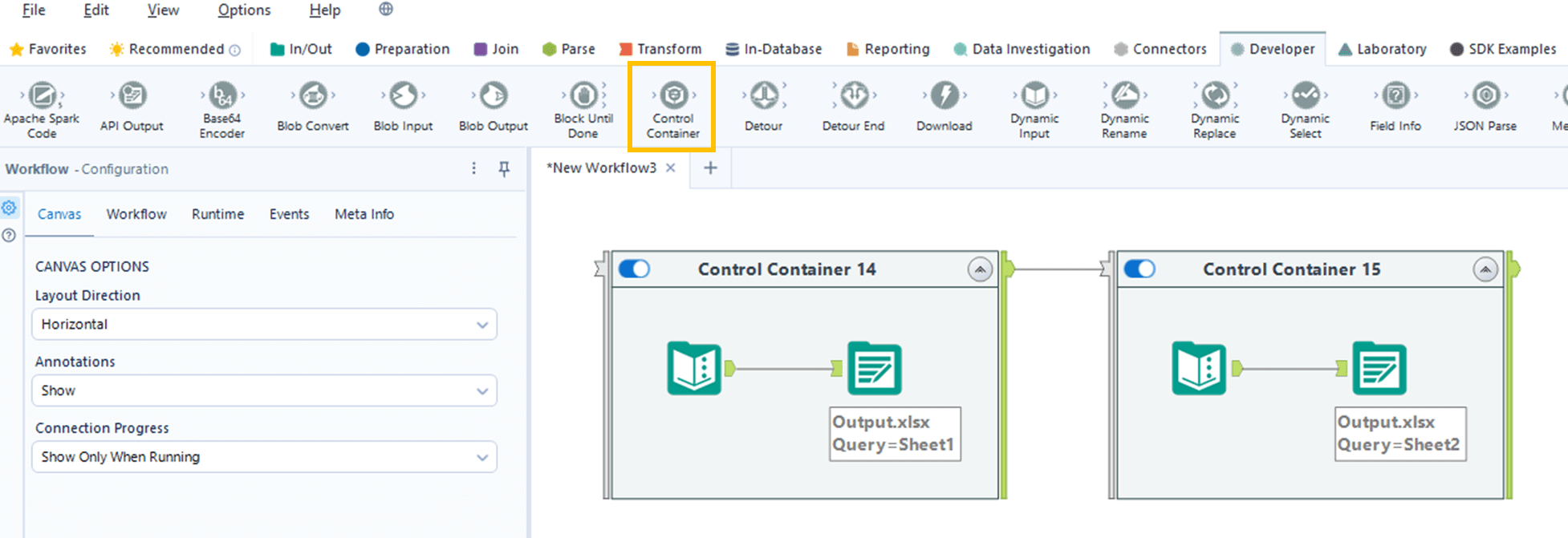Switch to the Preparation tool palette
This screenshot has height=538, width=1568.
[x=402, y=49]
